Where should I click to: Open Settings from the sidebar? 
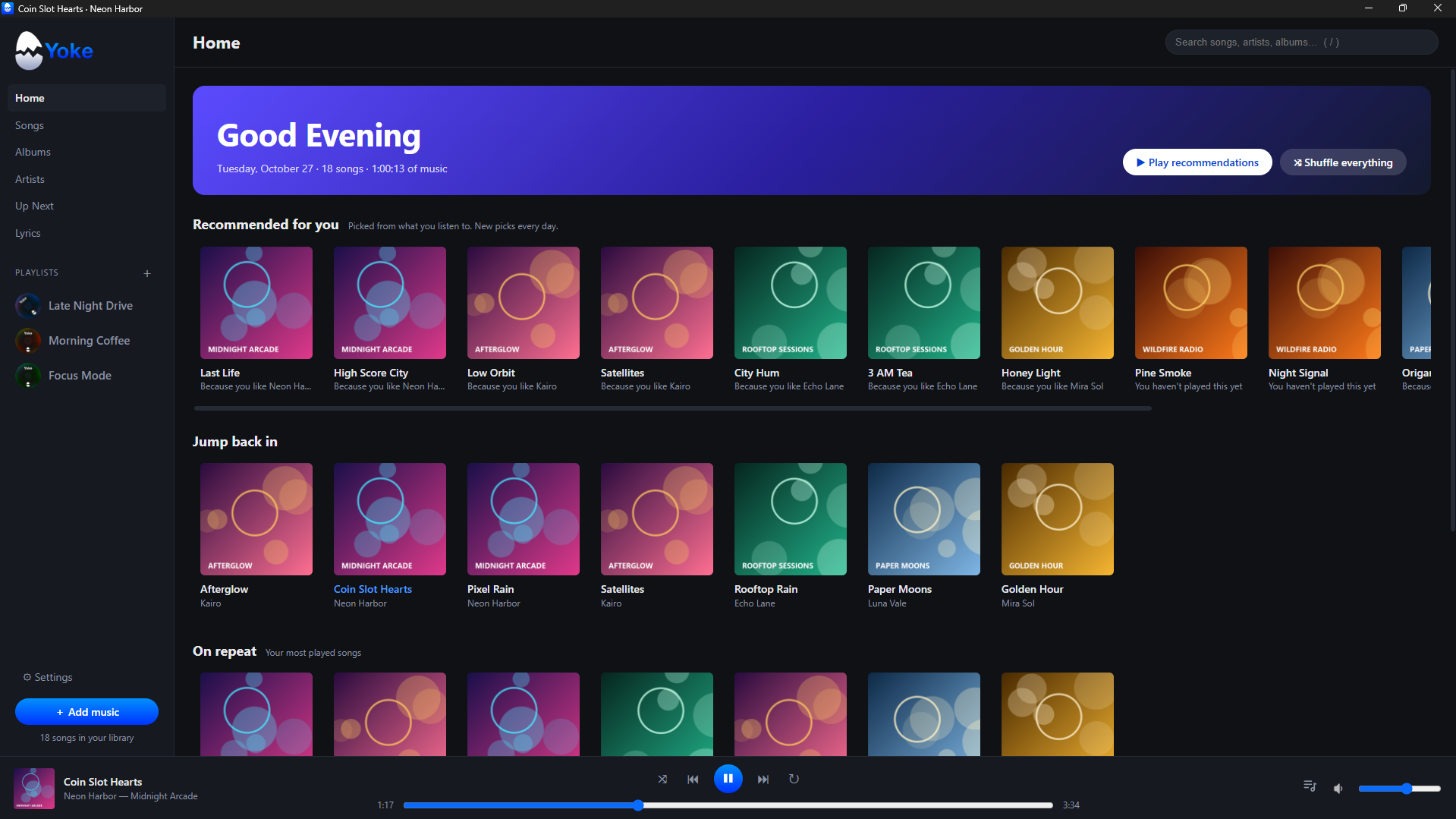[48, 677]
